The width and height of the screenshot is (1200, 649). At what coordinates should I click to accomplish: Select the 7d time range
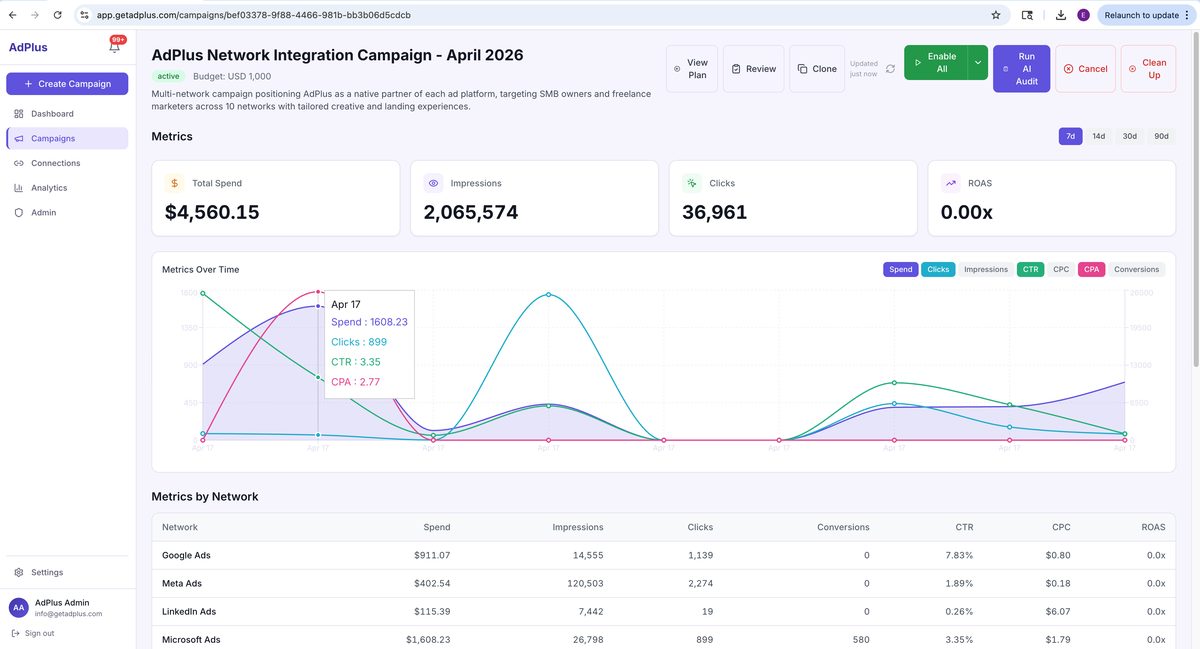tap(1070, 136)
